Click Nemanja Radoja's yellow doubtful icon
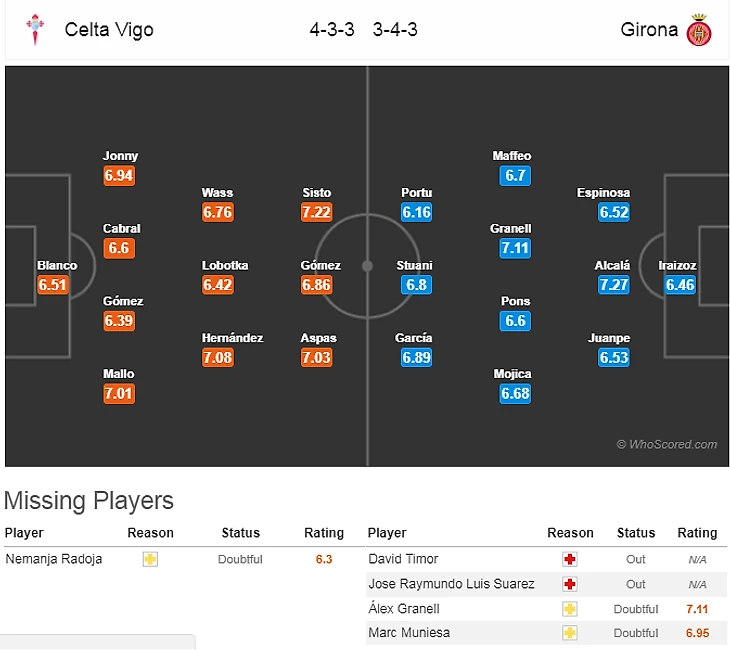Screen dimensions: 730x651 pyautogui.click(x=150, y=559)
